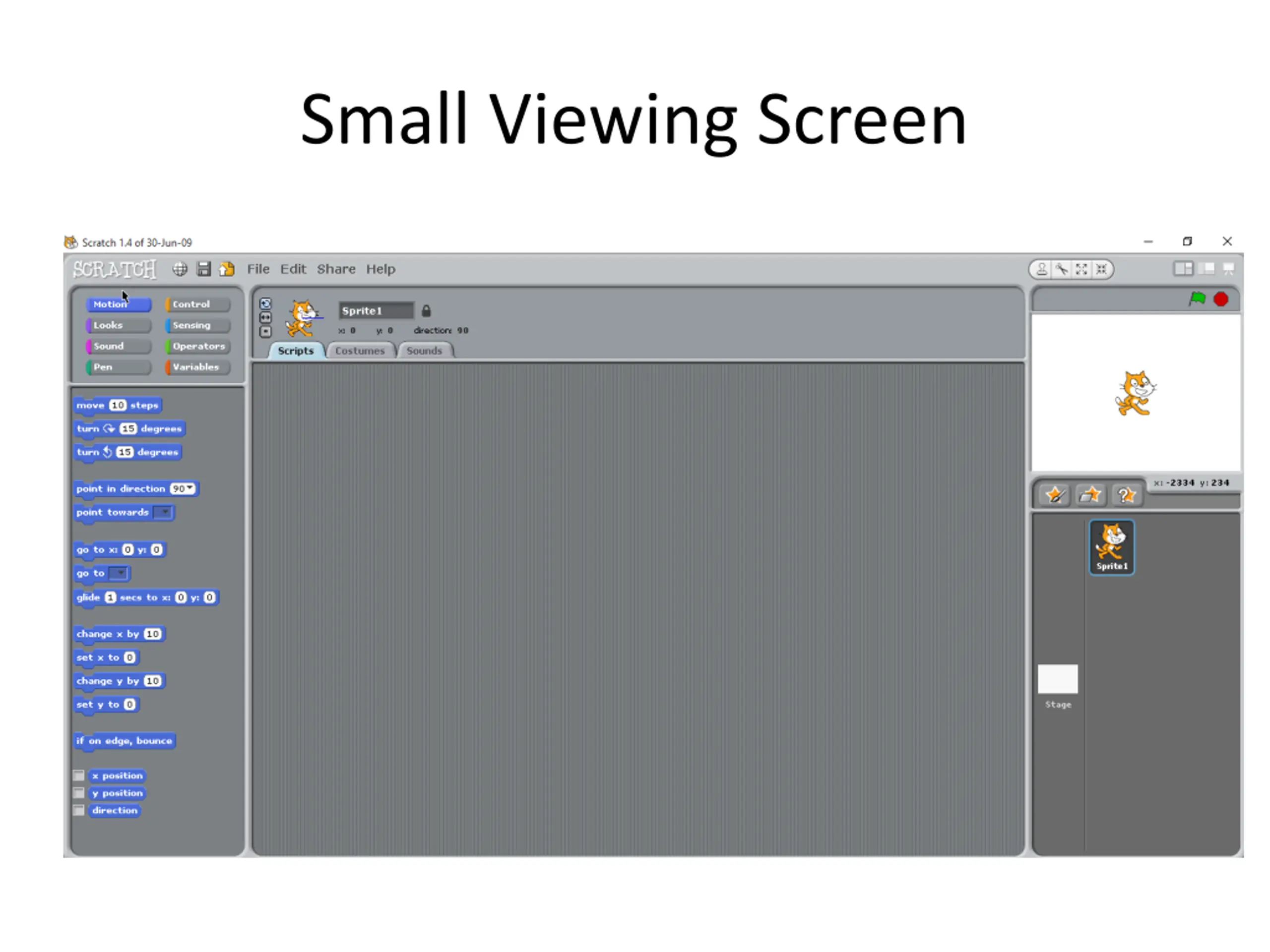1270x952 pixels.
Task: Select the can-rotate rotation style button
Action: coord(265,303)
